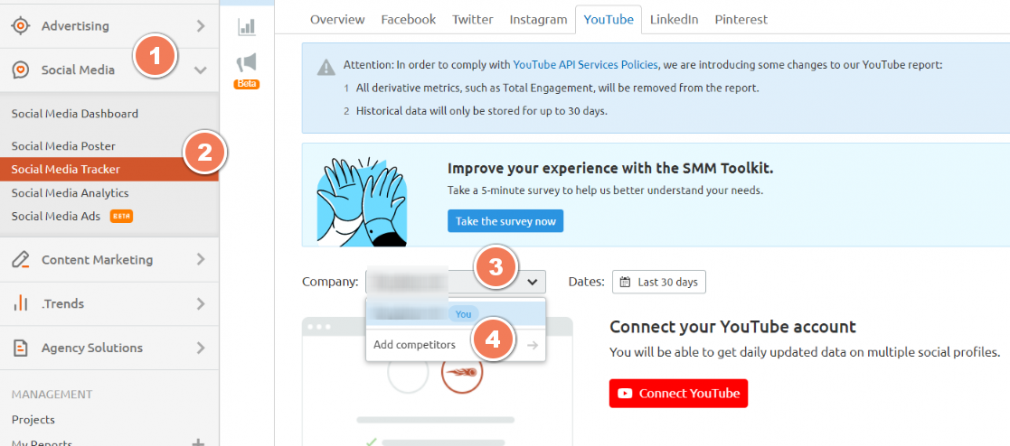Click the Advertising menu label
This screenshot has height=446, width=1010.
75,26
